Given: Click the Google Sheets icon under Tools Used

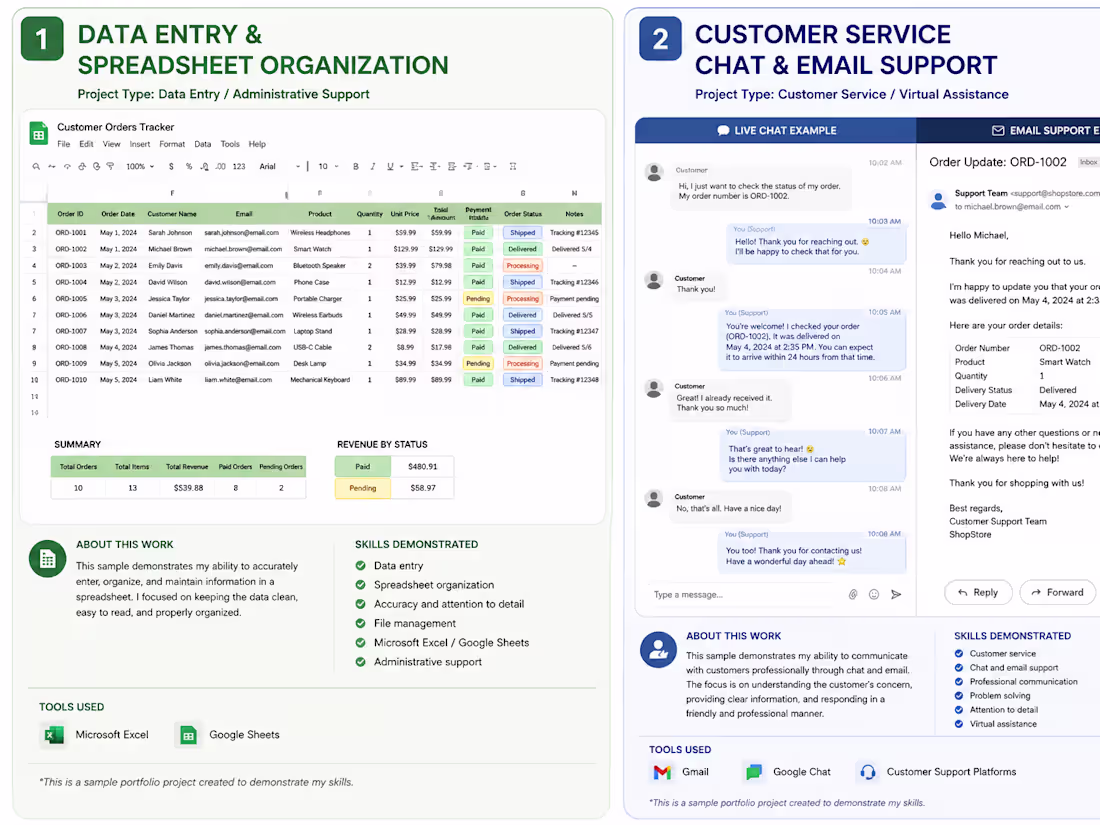Looking at the screenshot, I should [x=187, y=735].
